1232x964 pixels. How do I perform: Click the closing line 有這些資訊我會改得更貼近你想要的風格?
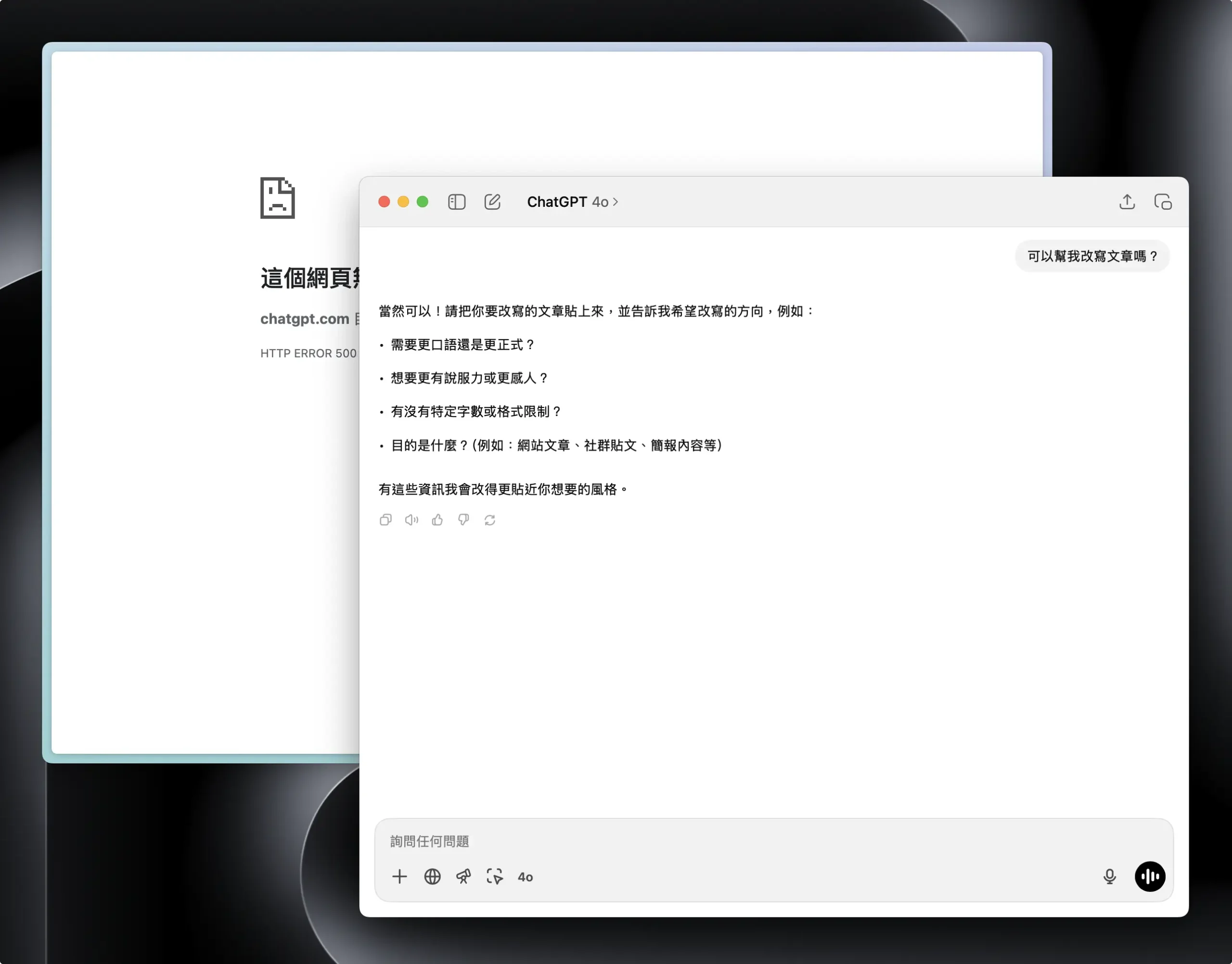click(503, 489)
